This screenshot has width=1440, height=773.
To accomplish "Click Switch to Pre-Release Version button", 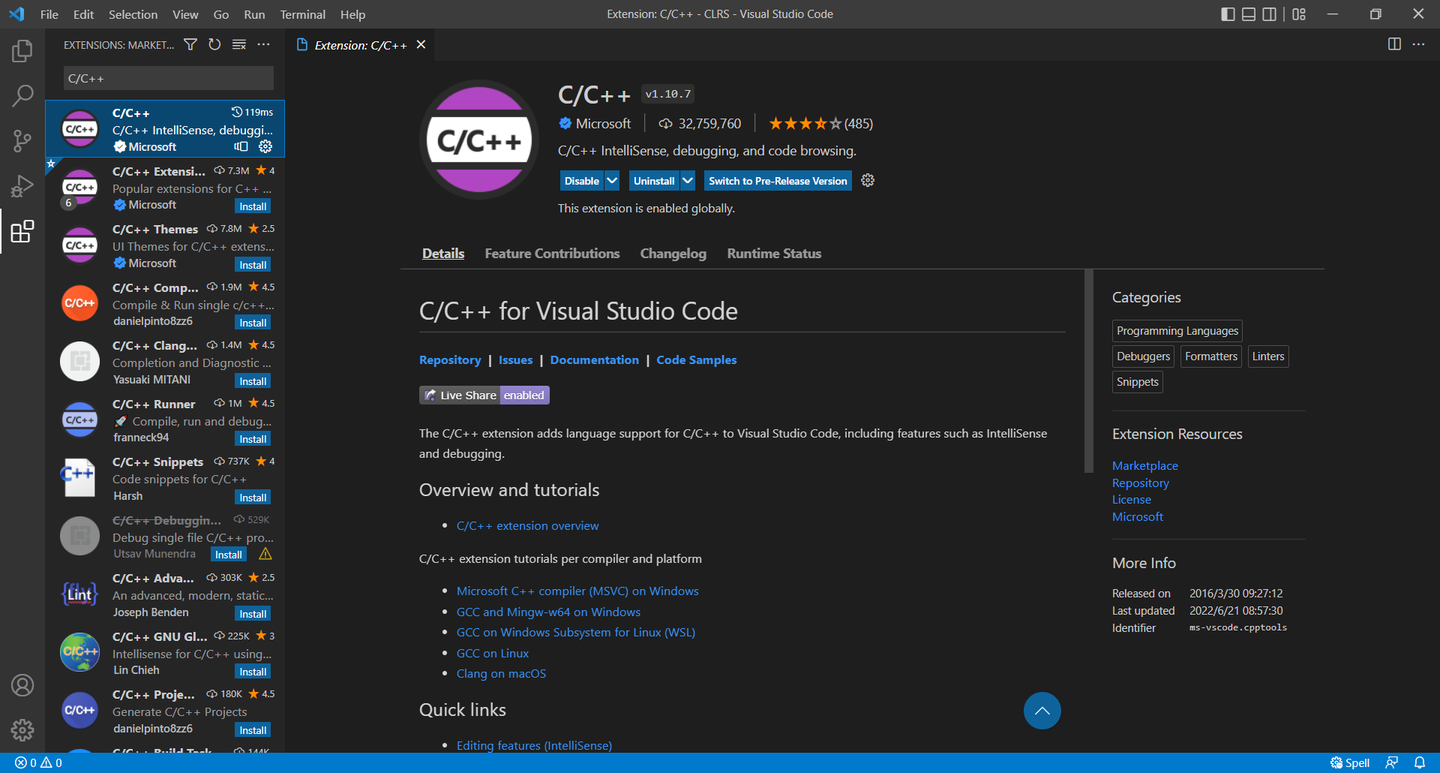I will [778, 181].
